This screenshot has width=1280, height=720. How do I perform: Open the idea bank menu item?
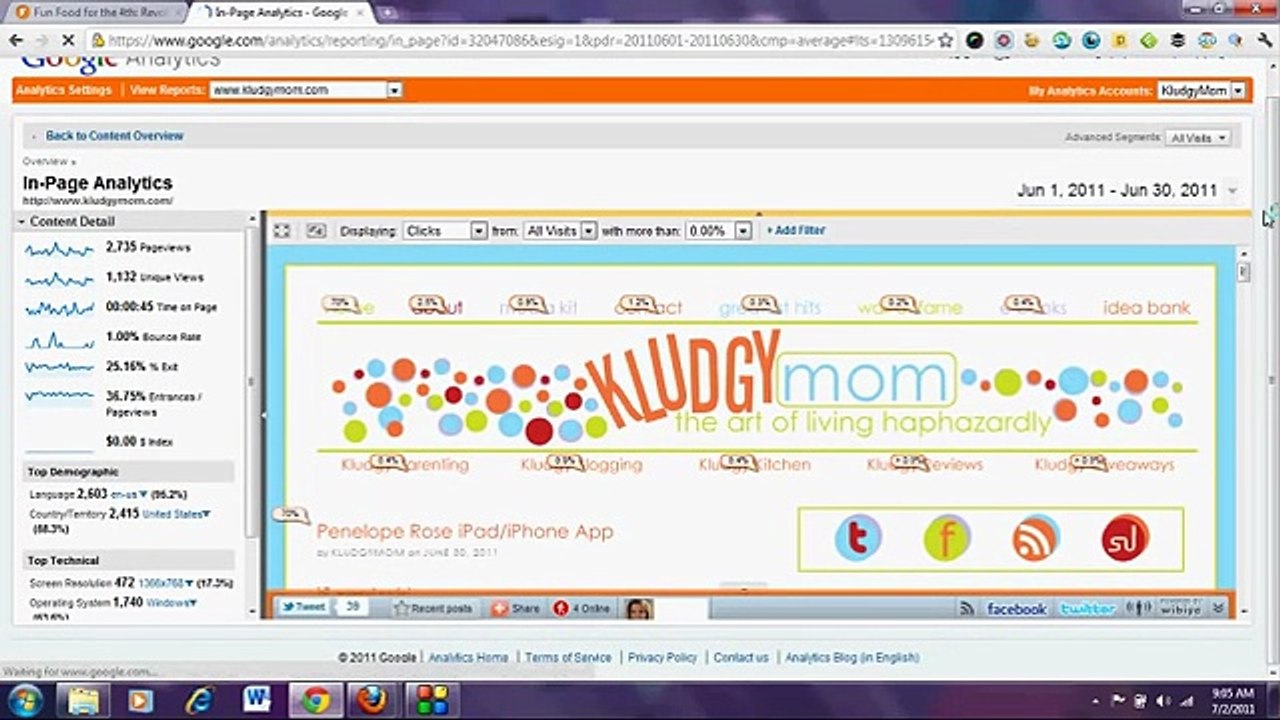pos(1147,307)
